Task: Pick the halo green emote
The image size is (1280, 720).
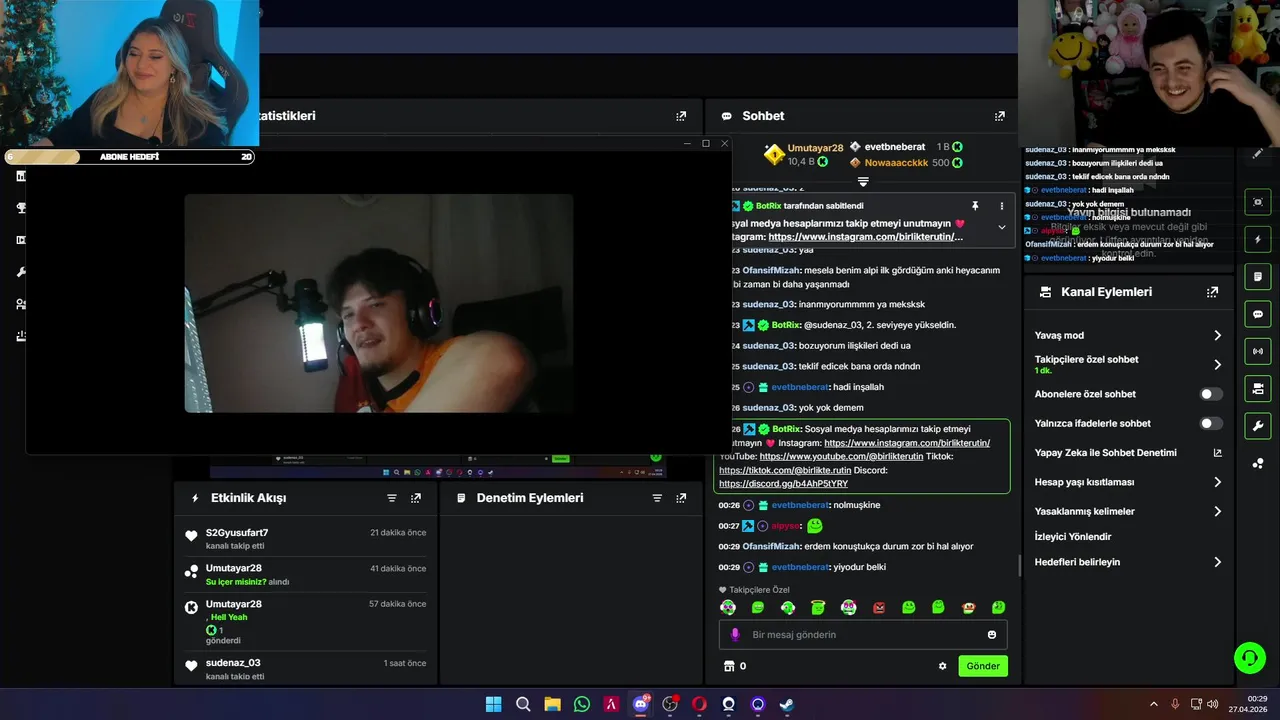Action: [x=818, y=607]
